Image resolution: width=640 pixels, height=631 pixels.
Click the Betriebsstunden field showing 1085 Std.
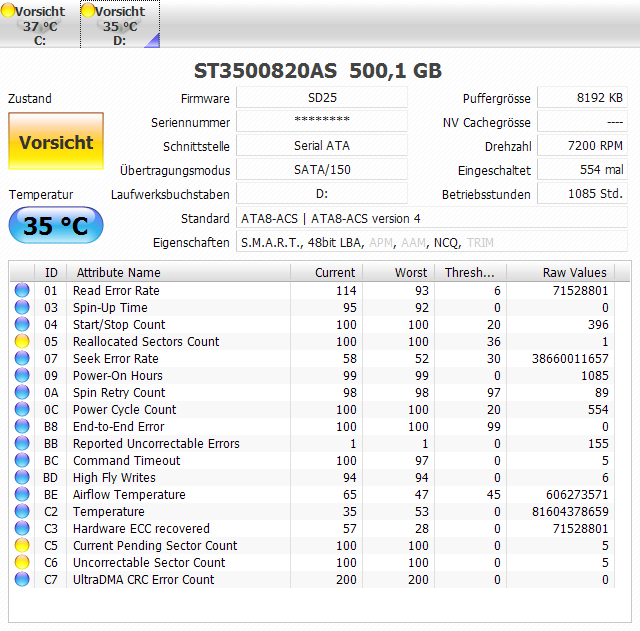[582, 194]
